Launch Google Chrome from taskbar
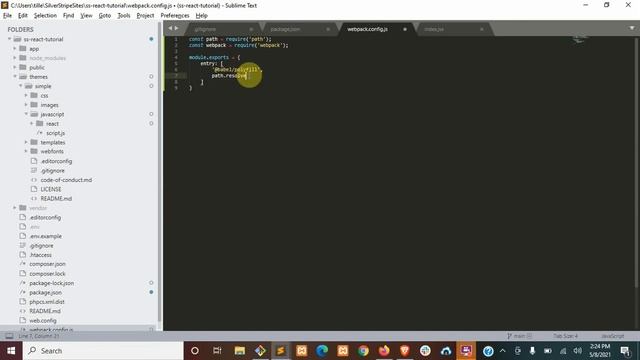 tap(363, 351)
